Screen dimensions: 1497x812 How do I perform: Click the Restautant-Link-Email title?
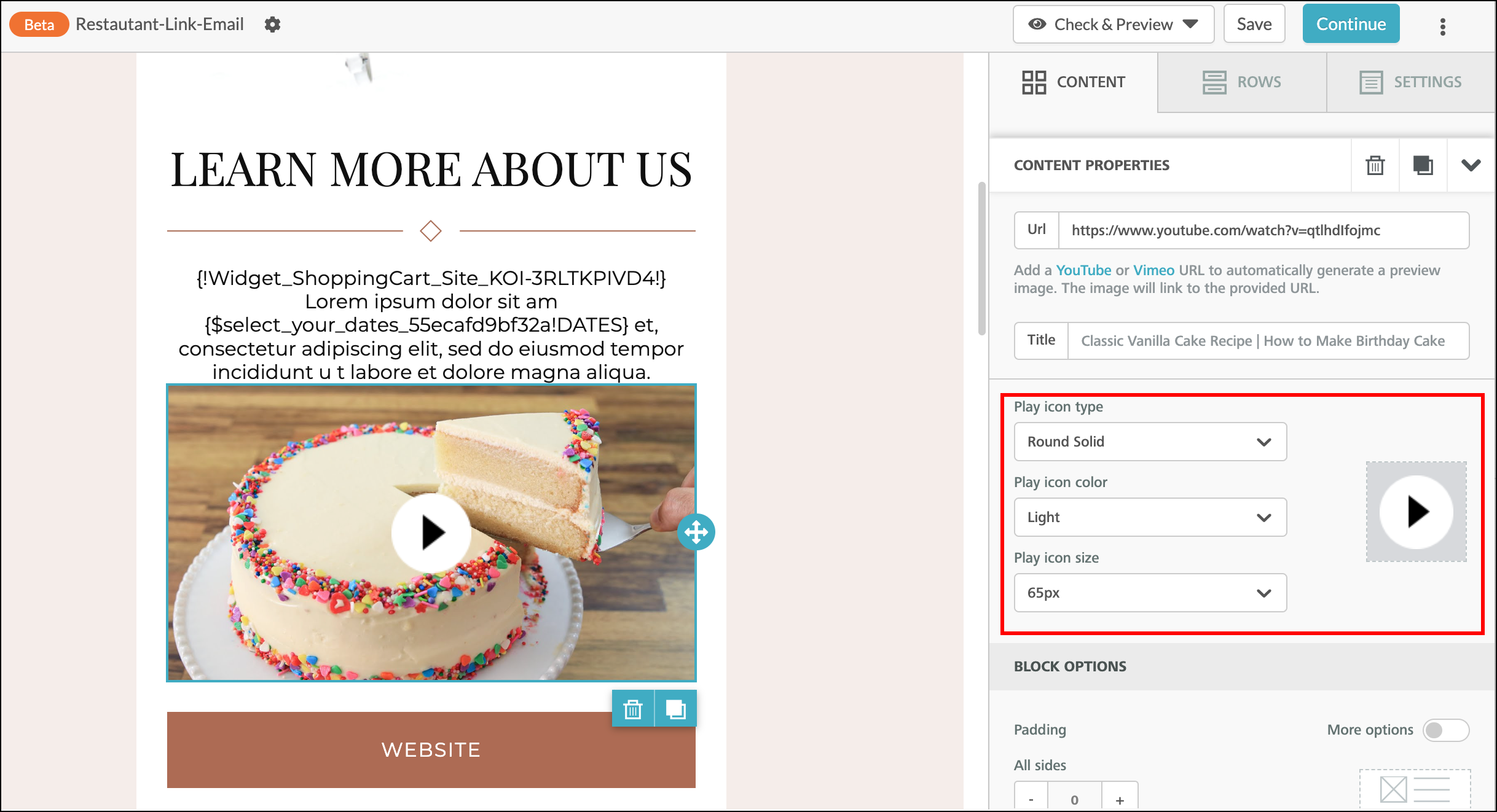tap(160, 25)
